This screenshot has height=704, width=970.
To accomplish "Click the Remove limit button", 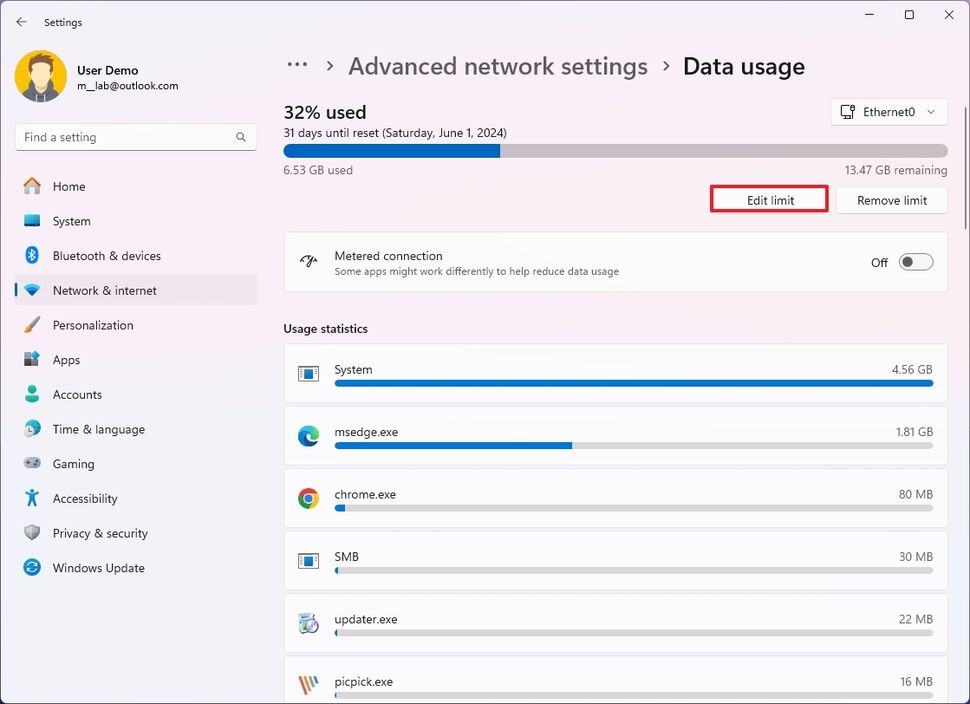I will point(891,200).
